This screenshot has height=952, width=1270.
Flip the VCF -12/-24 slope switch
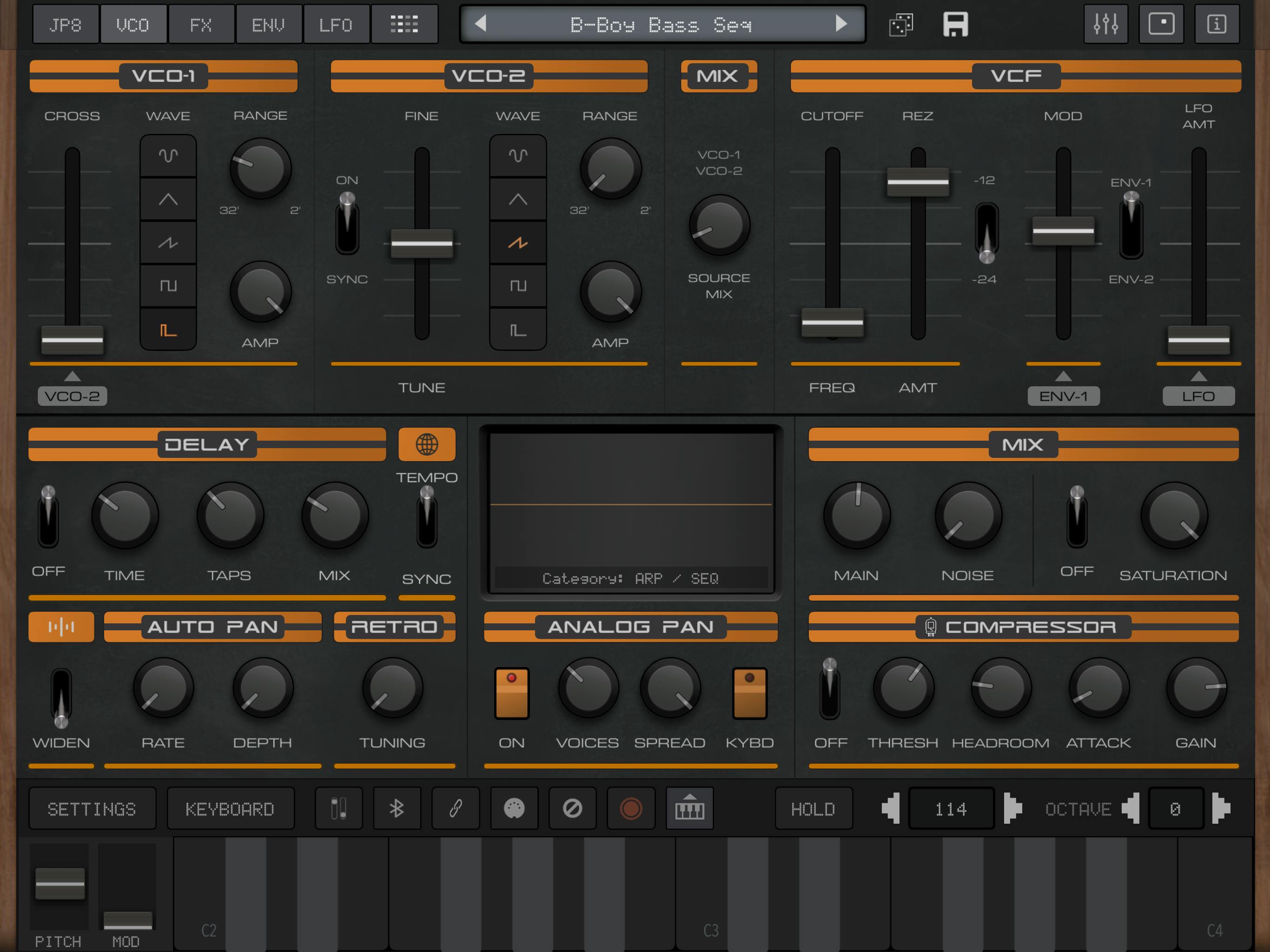click(x=986, y=234)
